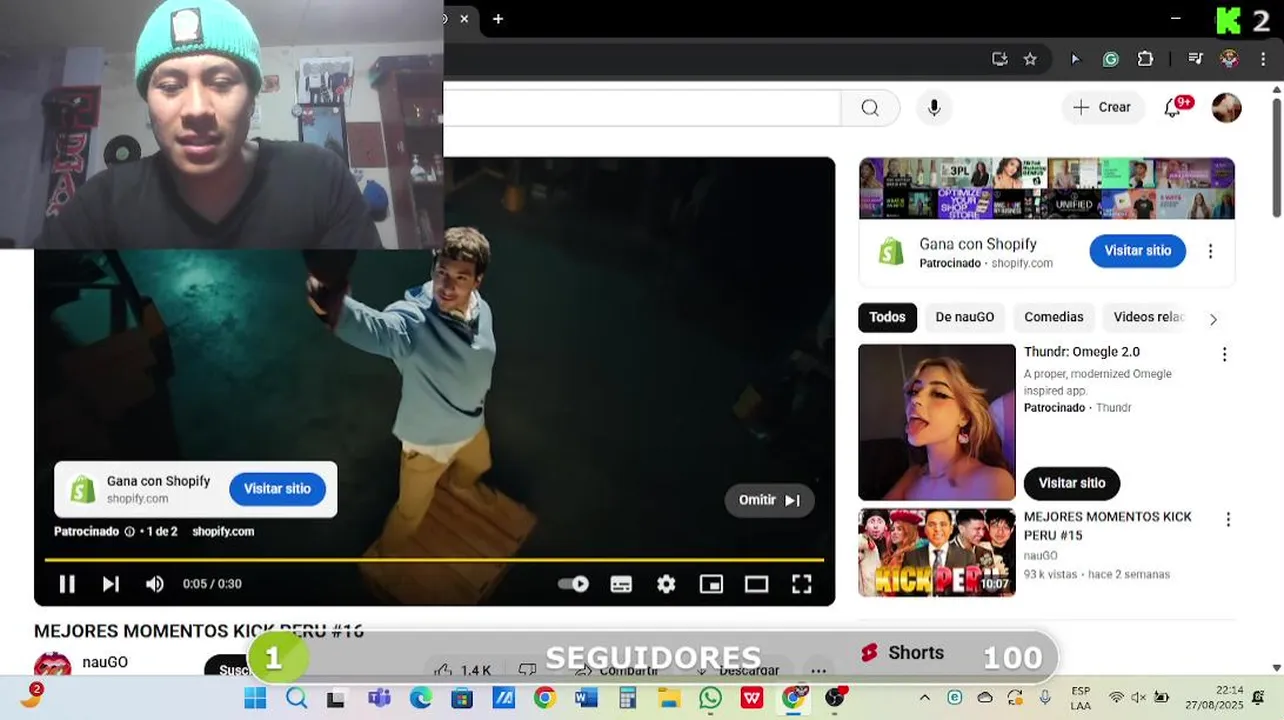Open options menu for Thundr ad

pos(1224,355)
